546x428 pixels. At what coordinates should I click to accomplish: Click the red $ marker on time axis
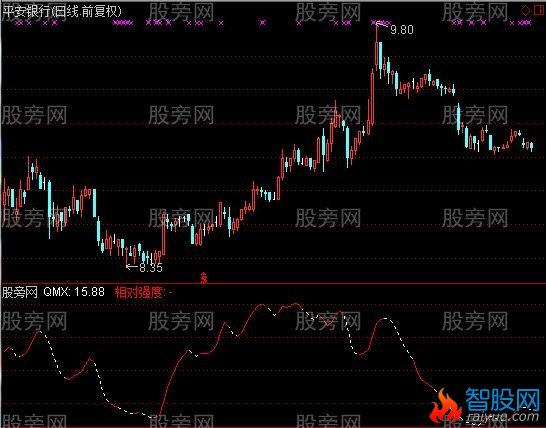[x=204, y=278]
